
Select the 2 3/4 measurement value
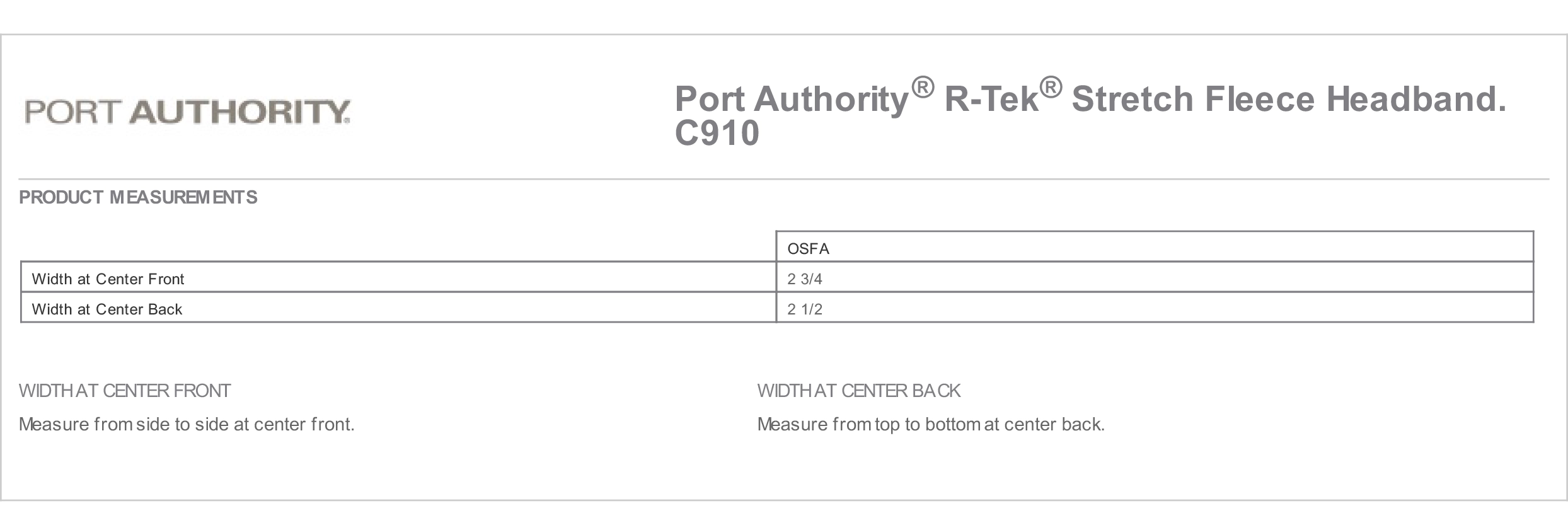pyautogui.click(x=805, y=279)
